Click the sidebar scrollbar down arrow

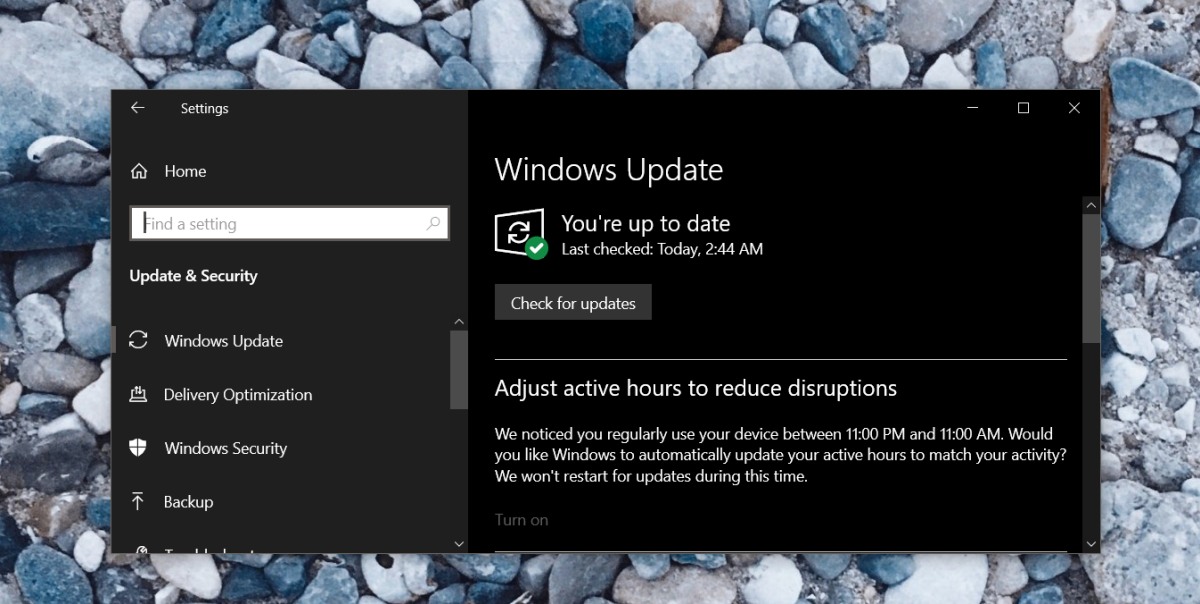click(459, 544)
